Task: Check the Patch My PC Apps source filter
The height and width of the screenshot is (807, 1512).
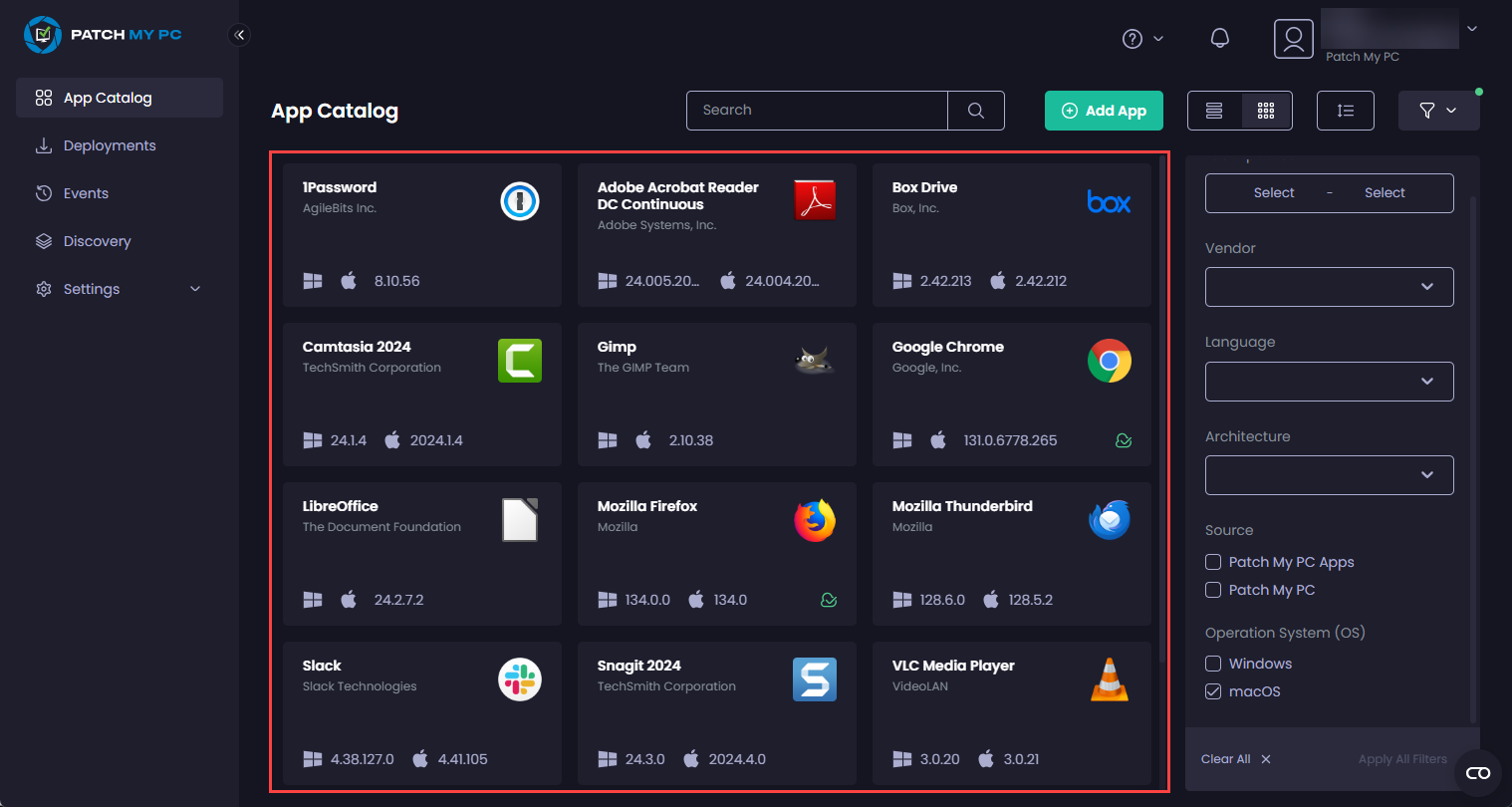Action: click(1213, 562)
